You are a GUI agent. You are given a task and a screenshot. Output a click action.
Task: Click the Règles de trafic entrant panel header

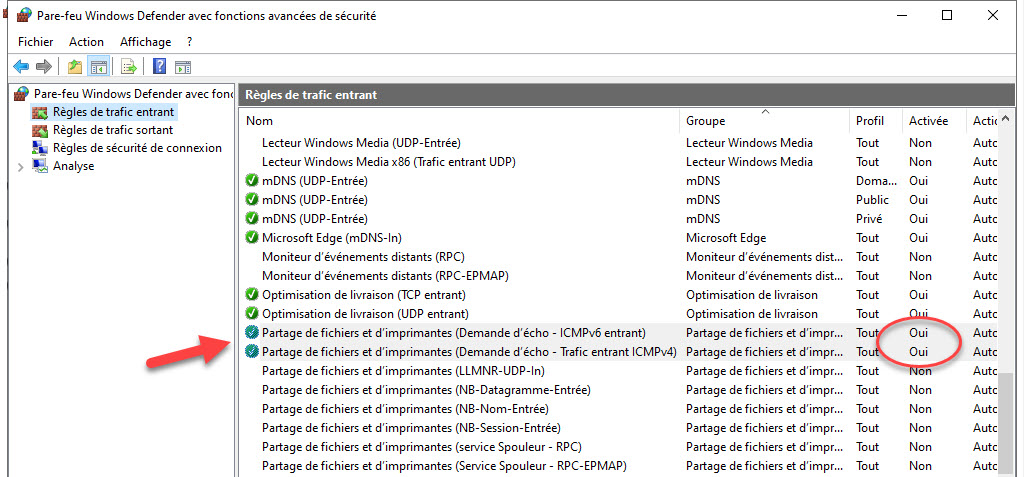pos(626,95)
